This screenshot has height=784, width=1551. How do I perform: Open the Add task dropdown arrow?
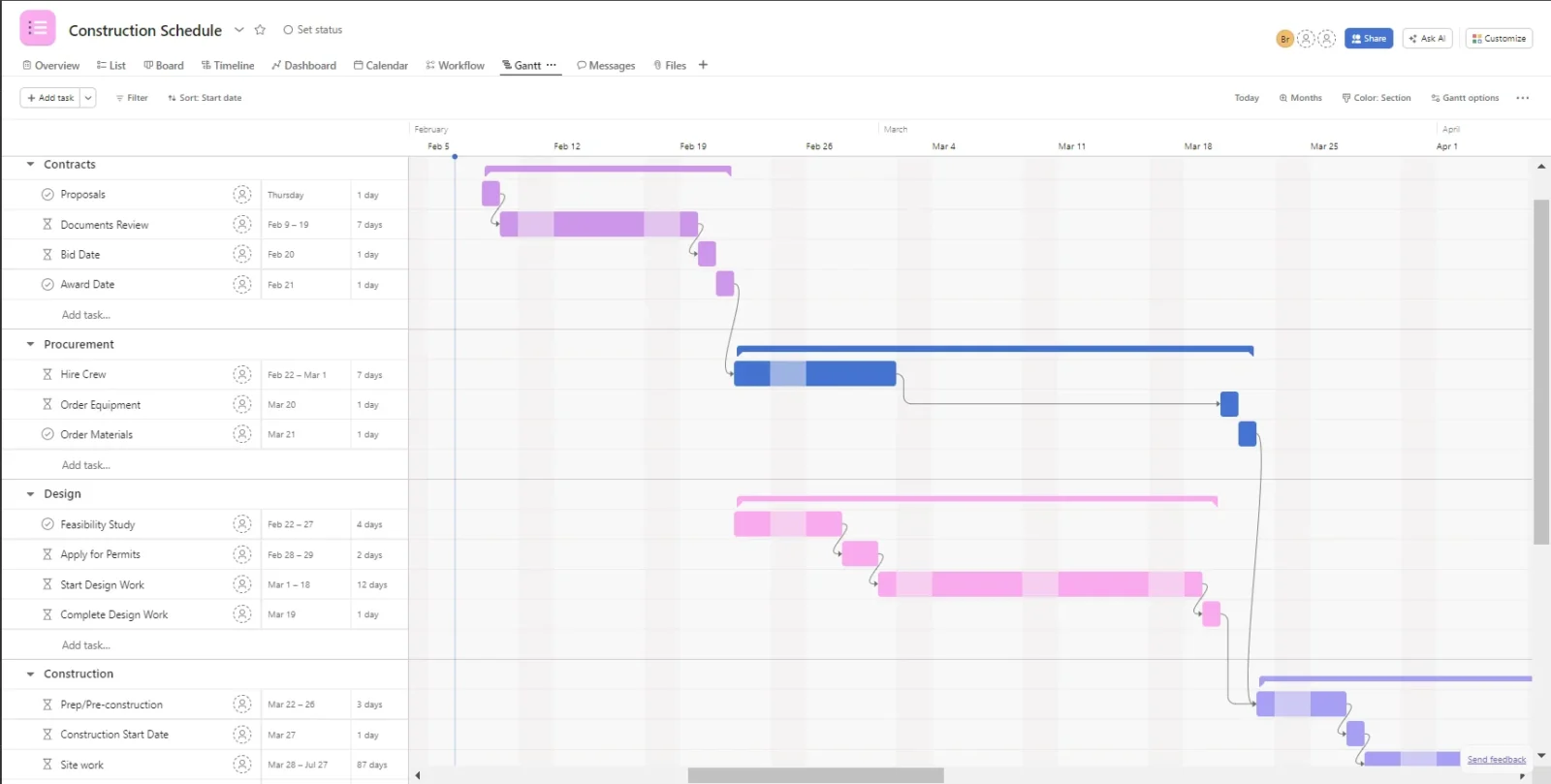pos(87,98)
